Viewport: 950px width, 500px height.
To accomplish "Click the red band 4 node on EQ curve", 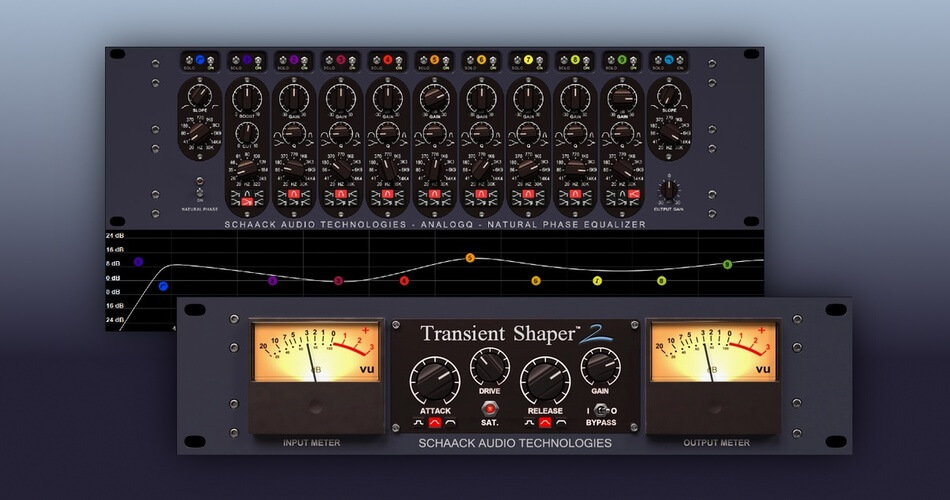I will [404, 281].
